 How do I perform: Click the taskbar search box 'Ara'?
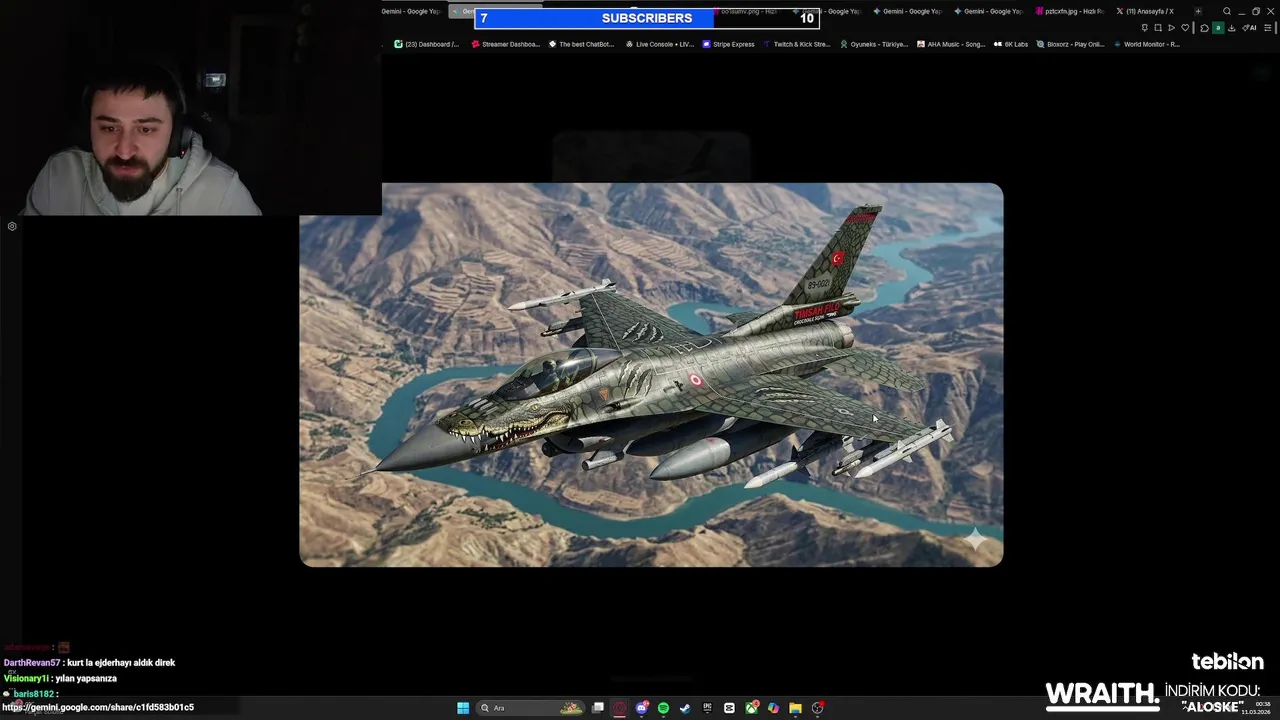click(x=531, y=708)
